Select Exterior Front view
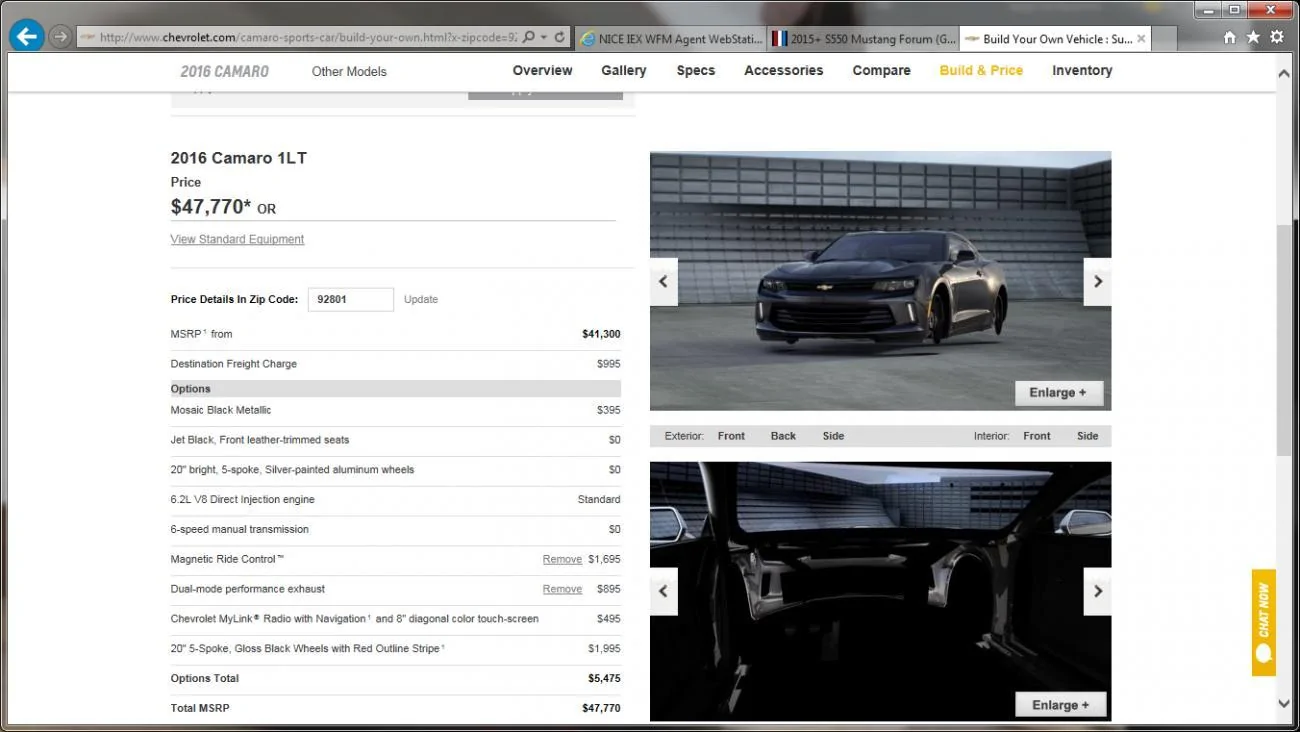The width and height of the screenshot is (1300, 732). (x=731, y=436)
